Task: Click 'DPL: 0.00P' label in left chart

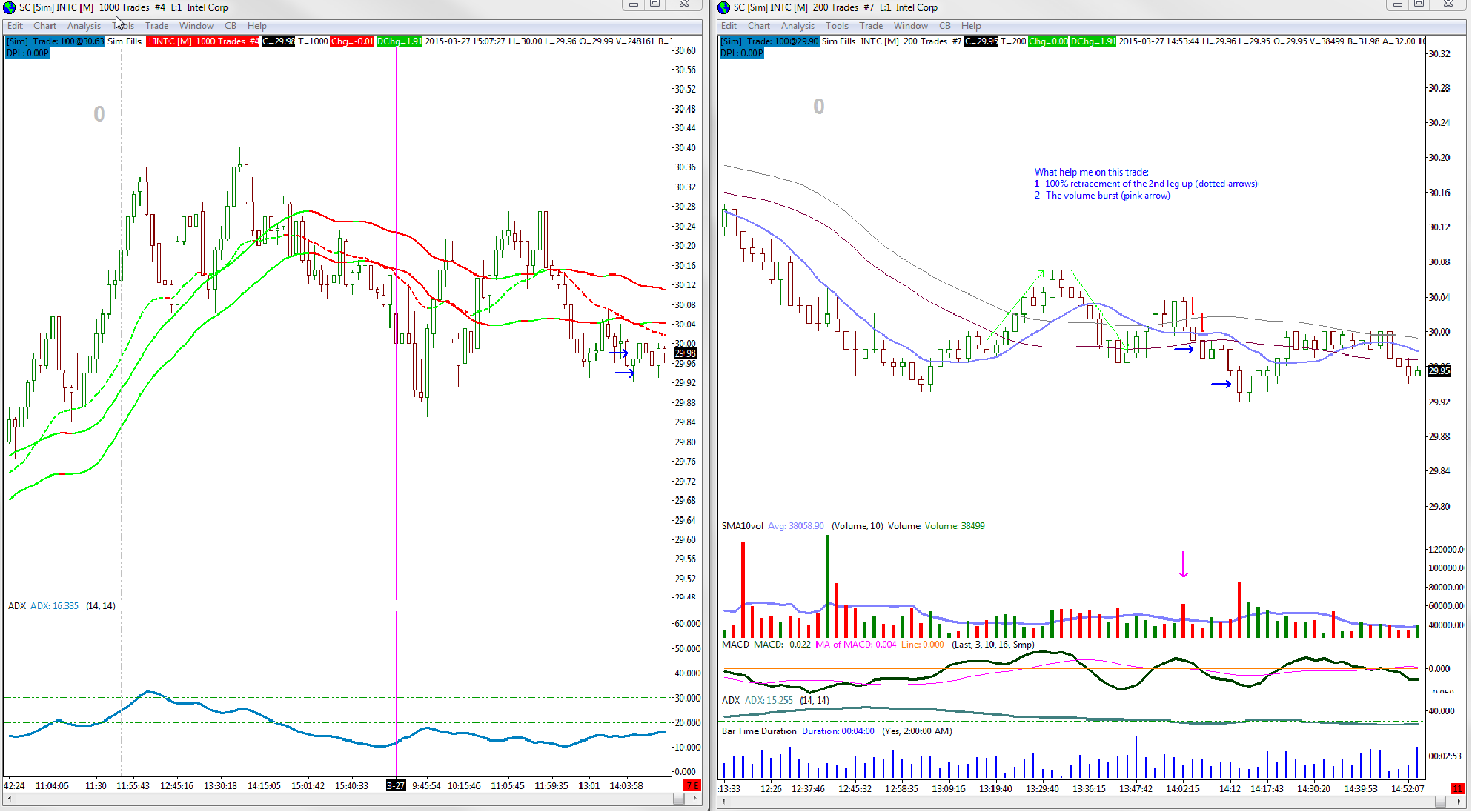Action: pyautogui.click(x=27, y=53)
